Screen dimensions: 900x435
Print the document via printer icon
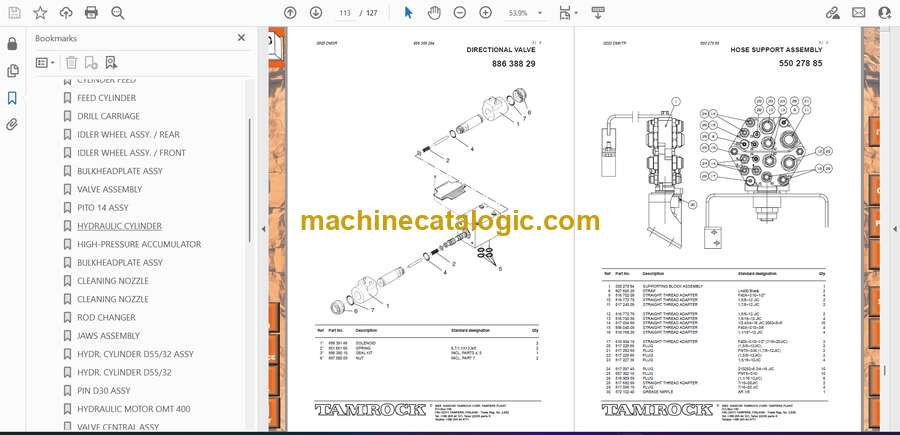91,13
